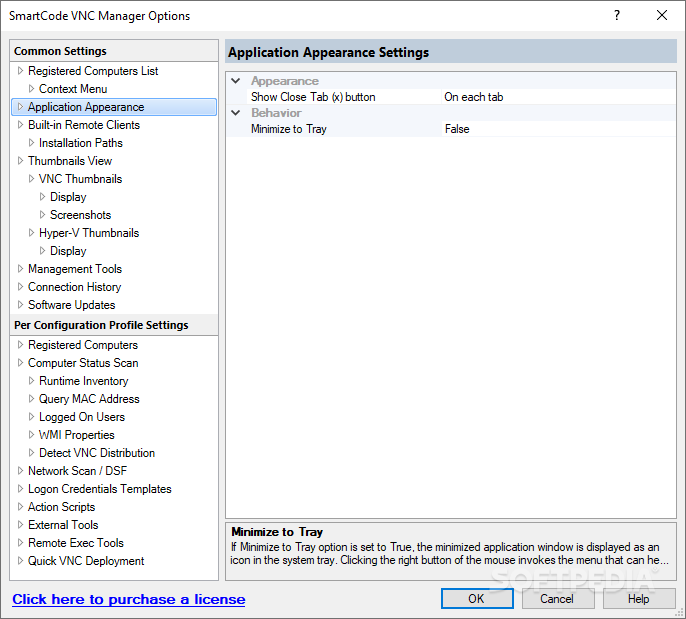Select Management Tools item

(75, 269)
